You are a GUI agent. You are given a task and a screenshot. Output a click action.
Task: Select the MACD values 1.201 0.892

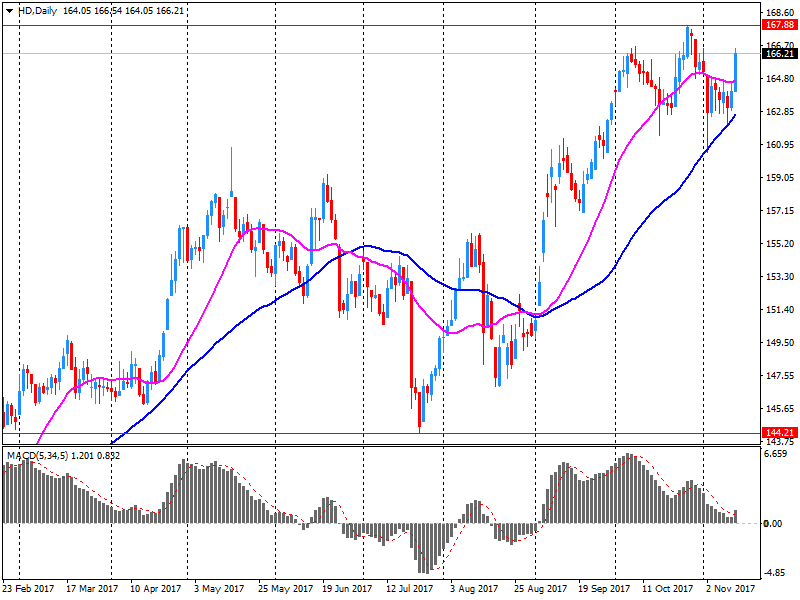95,455
